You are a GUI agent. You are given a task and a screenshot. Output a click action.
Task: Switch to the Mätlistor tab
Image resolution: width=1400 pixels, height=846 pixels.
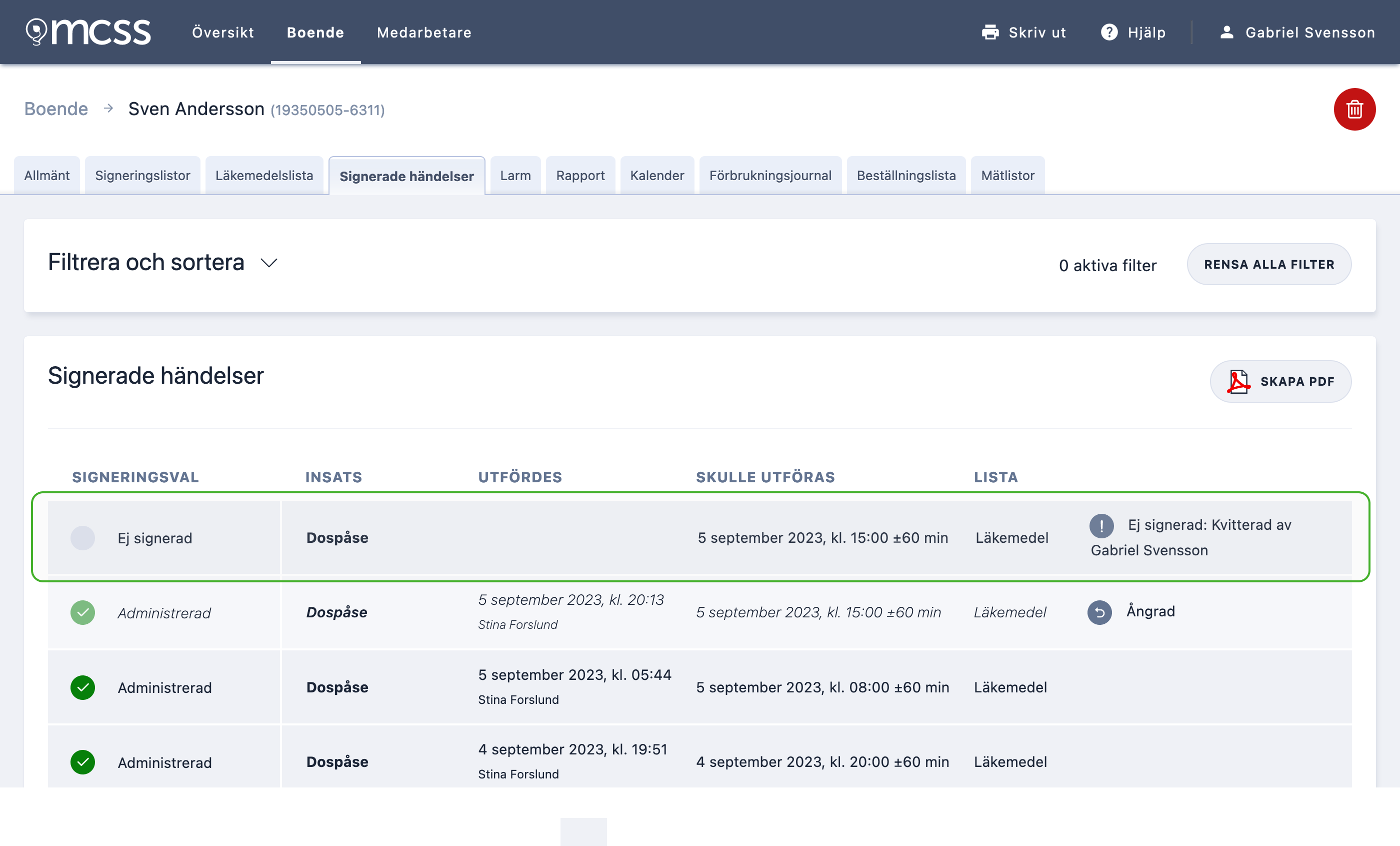tap(1007, 175)
